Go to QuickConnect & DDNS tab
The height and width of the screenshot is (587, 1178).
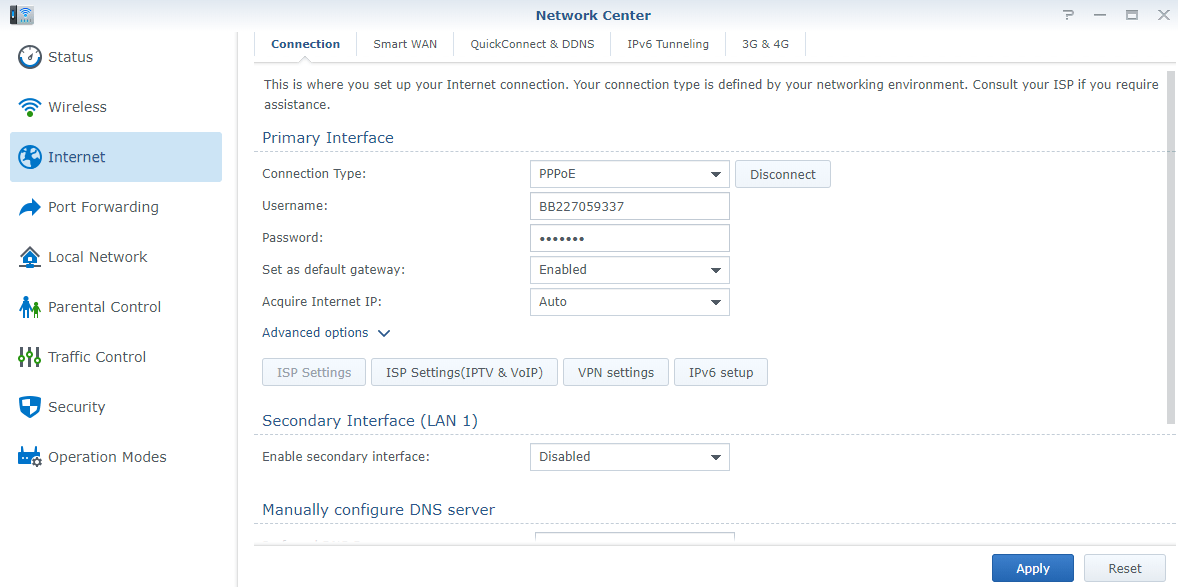pyautogui.click(x=532, y=44)
